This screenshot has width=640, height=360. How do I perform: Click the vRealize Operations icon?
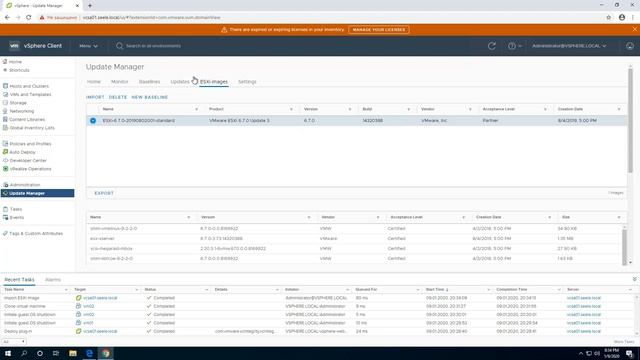pyautogui.click(x=5, y=169)
